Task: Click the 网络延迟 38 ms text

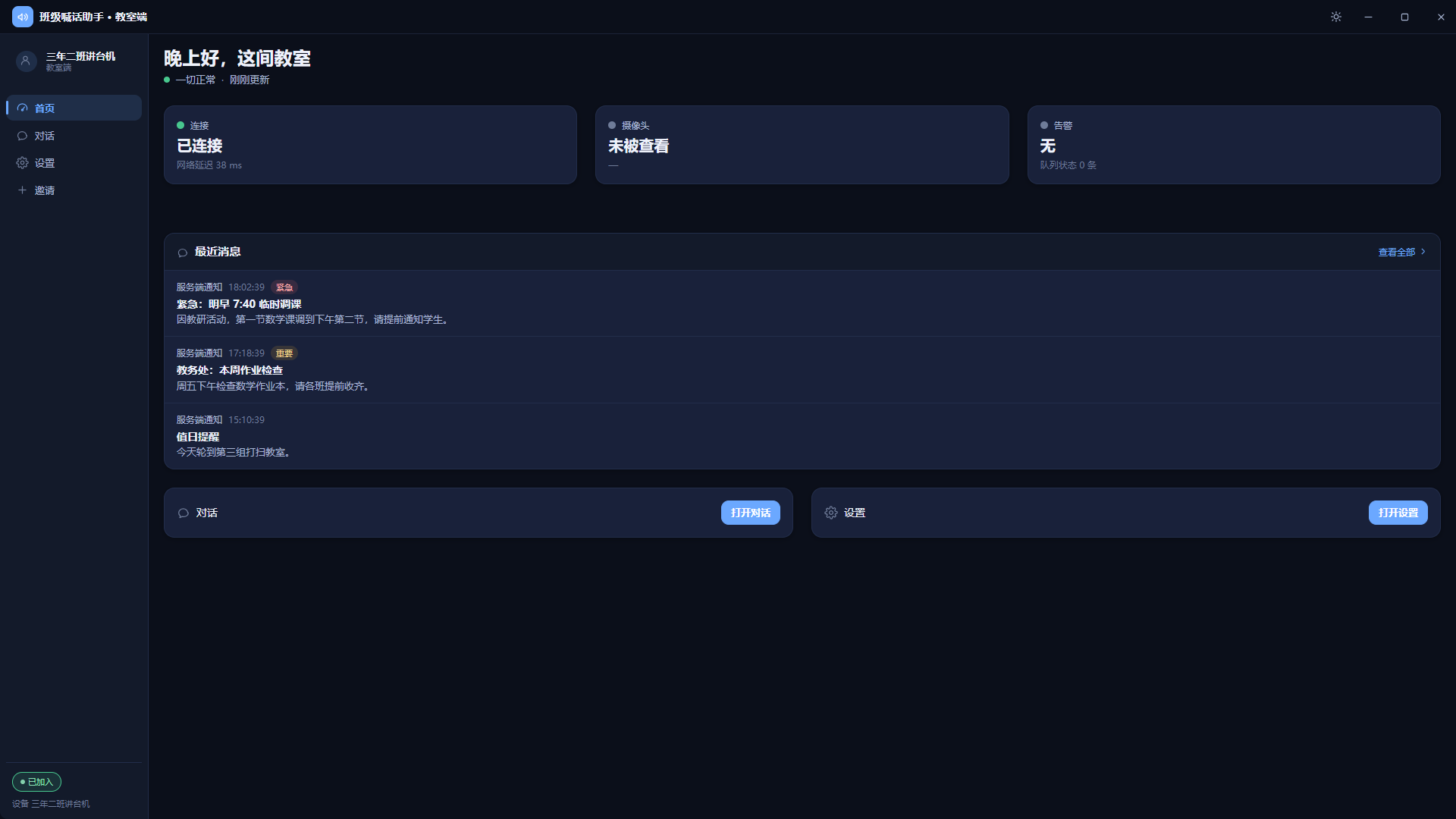Action: 209,165
